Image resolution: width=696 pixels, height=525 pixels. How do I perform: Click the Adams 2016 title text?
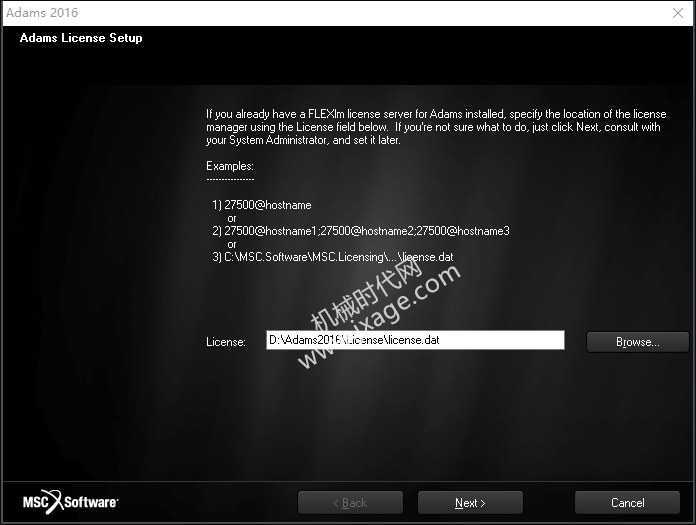pyautogui.click(x=42, y=12)
